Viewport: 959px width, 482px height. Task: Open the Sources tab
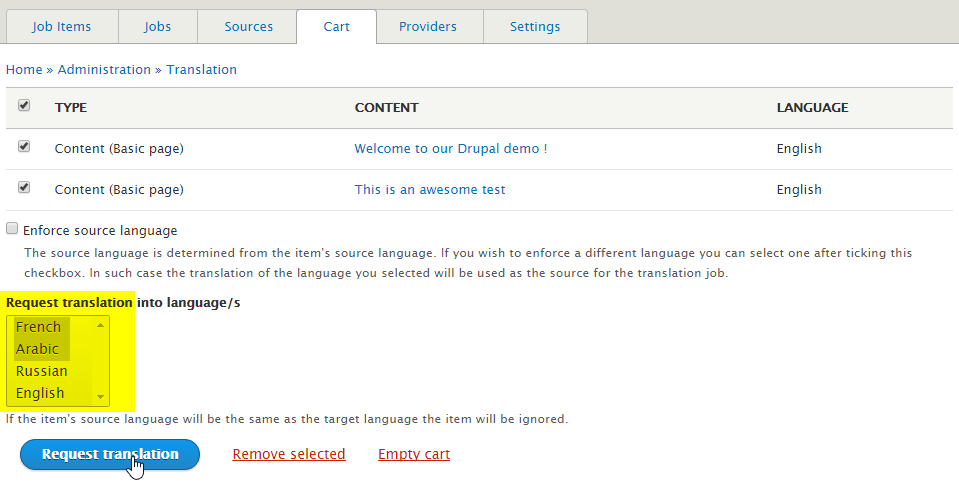coord(247,27)
